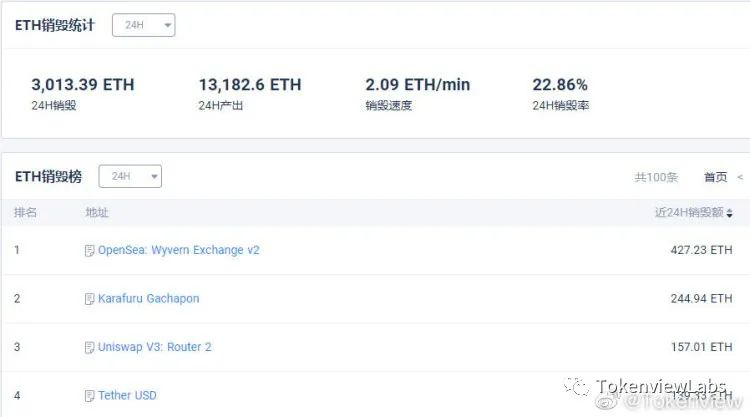Click the 157.01 ETH amount
Viewport: 750px width, 417px height.
click(x=701, y=347)
